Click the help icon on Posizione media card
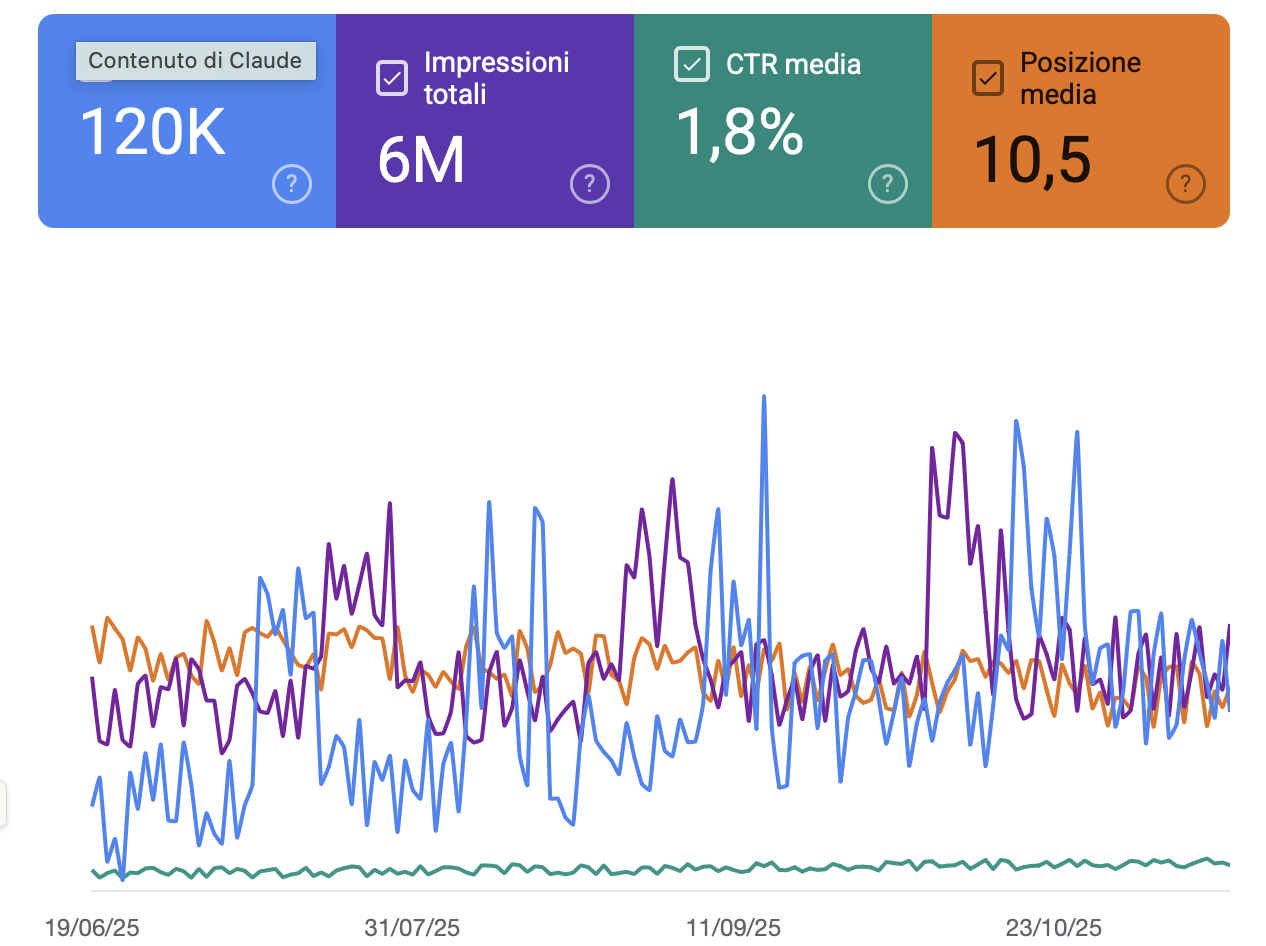The width and height of the screenshot is (1266, 946). tap(1185, 184)
